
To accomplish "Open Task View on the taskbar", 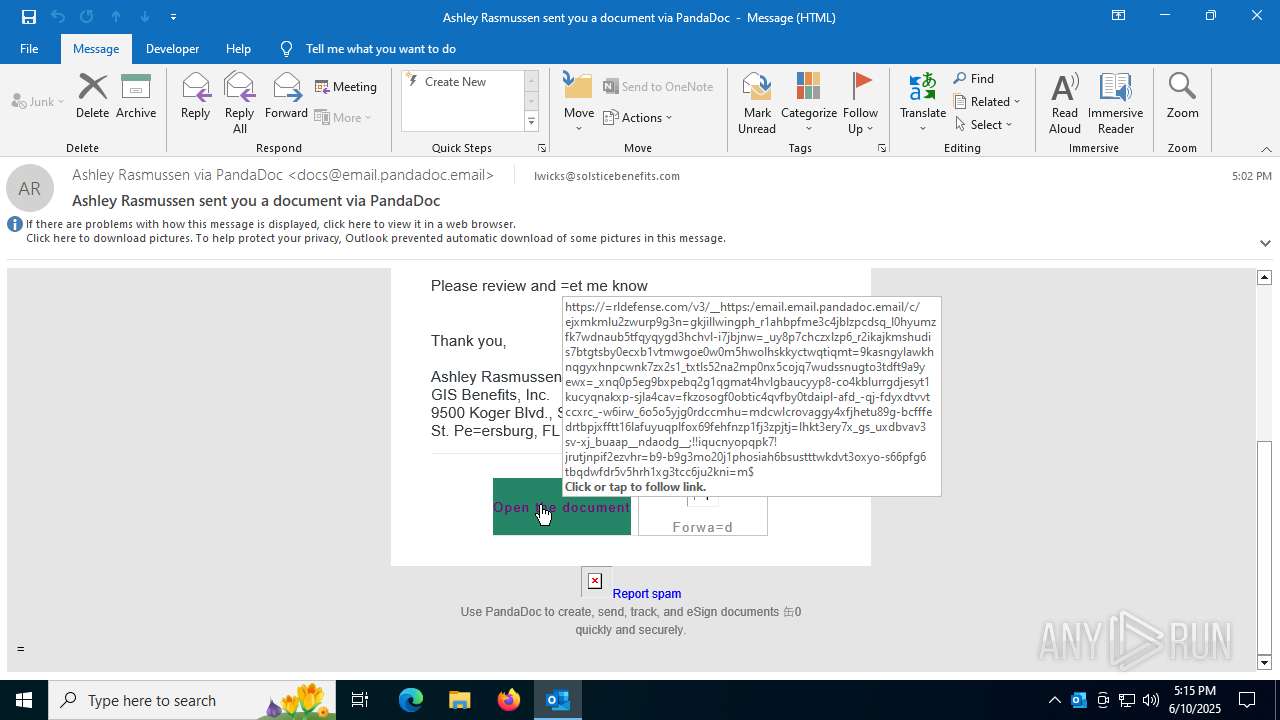I will (360, 700).
